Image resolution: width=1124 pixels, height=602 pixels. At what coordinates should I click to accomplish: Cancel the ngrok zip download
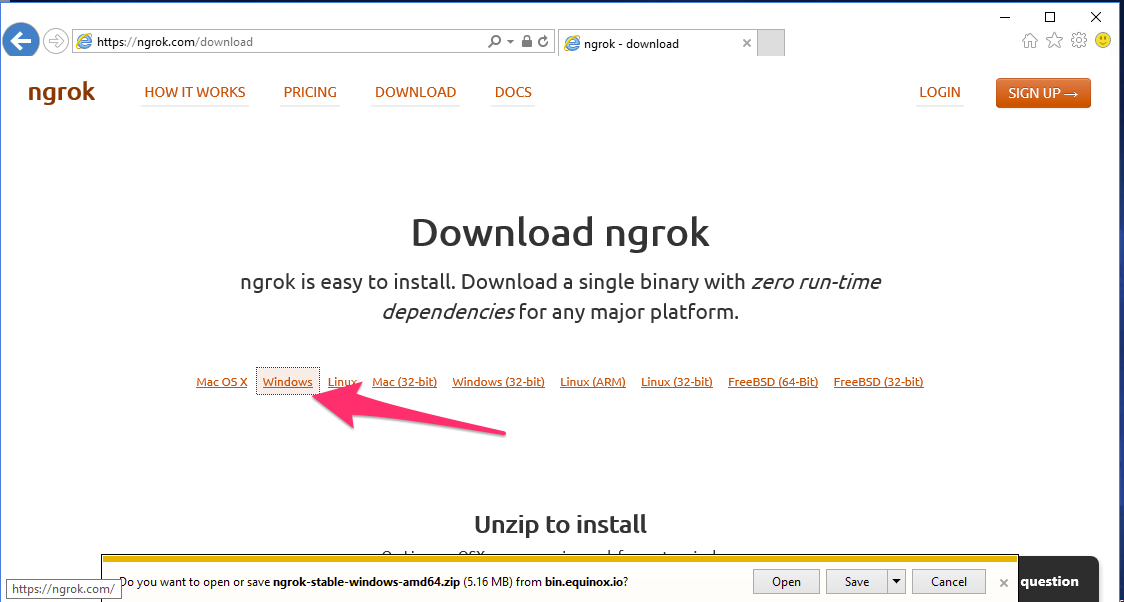pos(949,582)
